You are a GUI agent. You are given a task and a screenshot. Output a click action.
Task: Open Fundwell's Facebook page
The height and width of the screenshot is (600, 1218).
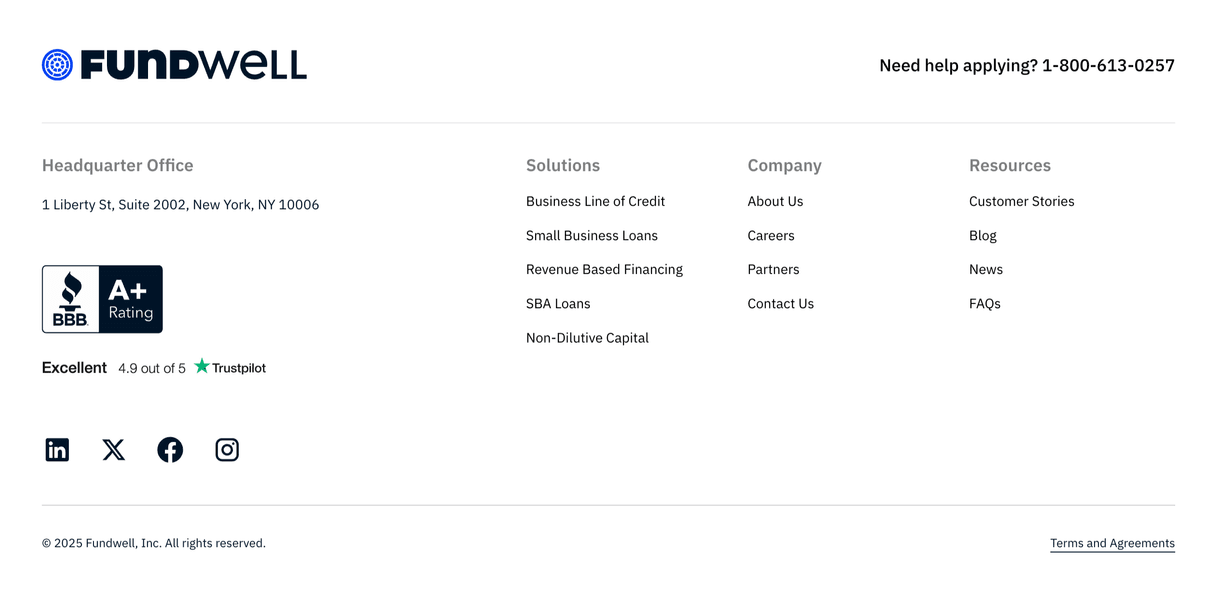(170, 449)
